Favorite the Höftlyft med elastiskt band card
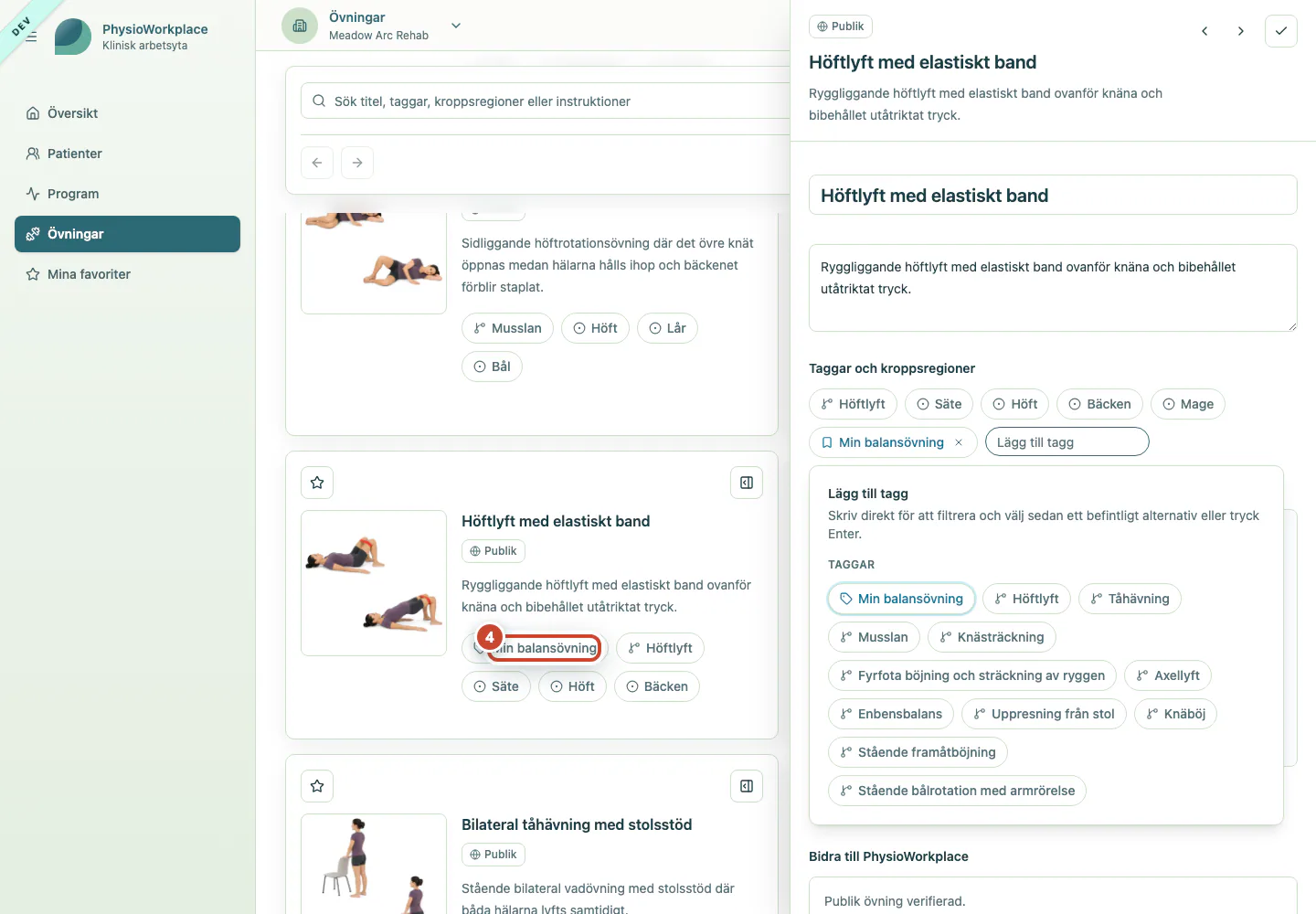Image resolution: width=1316 pixels, height=914 pixels. (317, 483)
